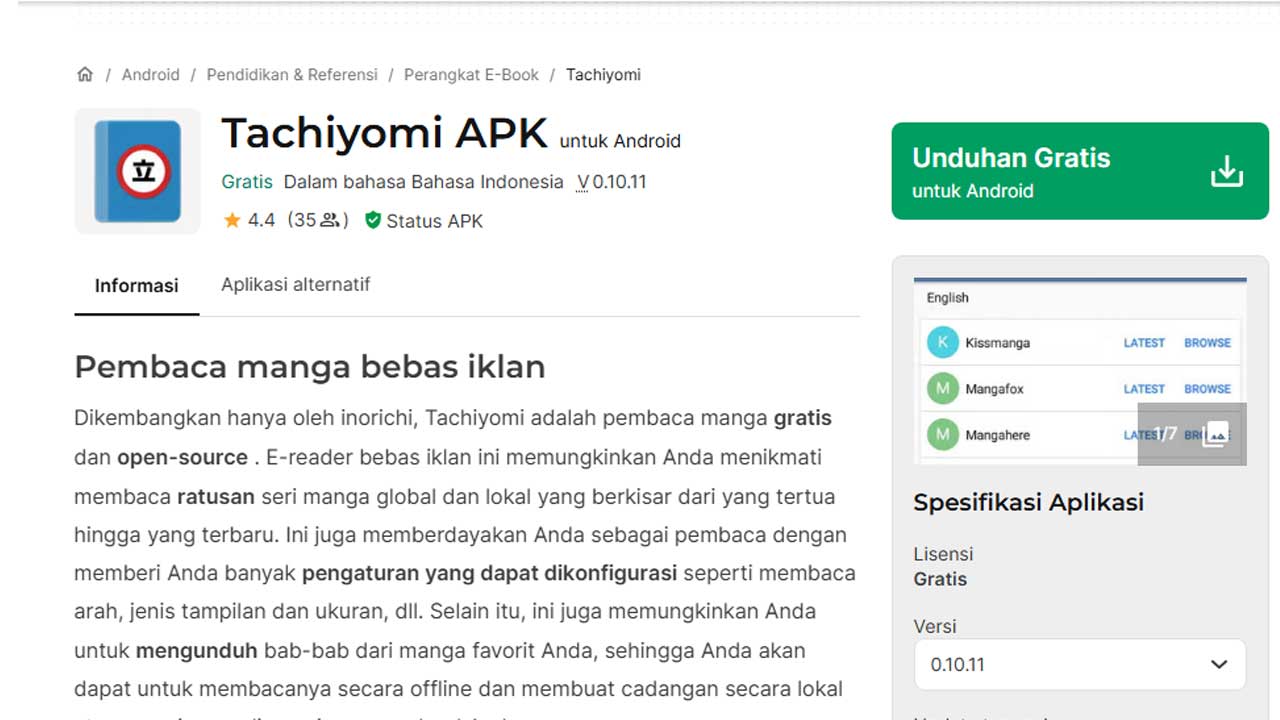The image size is (1280, 720).
Task: Go to home via breadcrumb house icon
Action: (x=85, y=74)
